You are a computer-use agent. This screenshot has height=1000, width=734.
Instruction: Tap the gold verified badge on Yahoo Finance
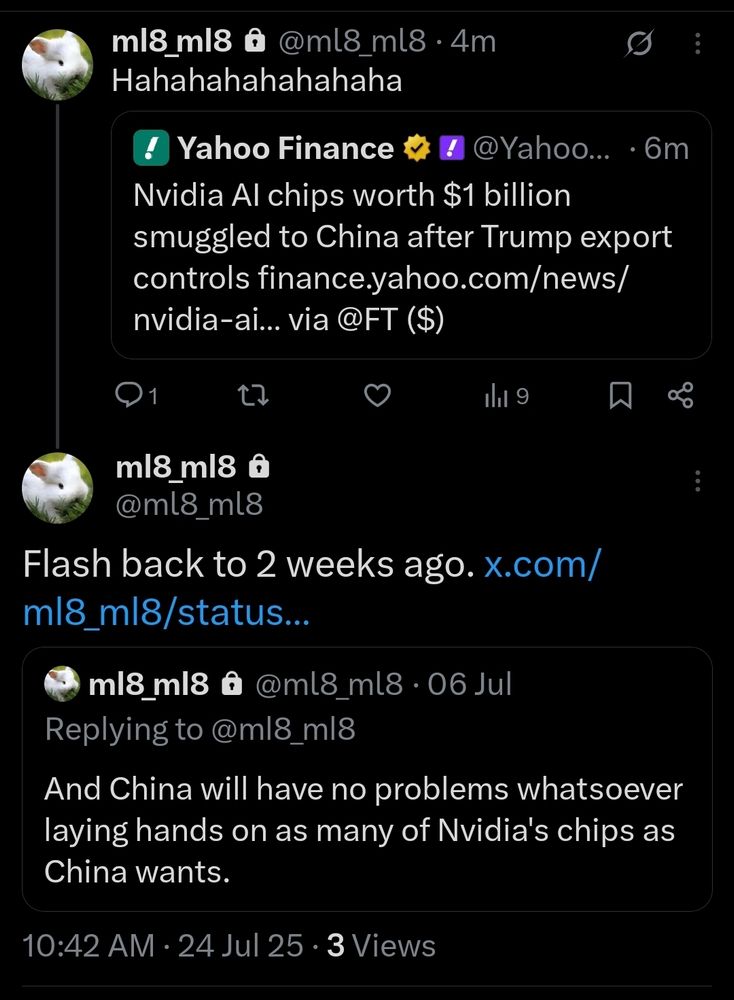(x=417, y=148)
